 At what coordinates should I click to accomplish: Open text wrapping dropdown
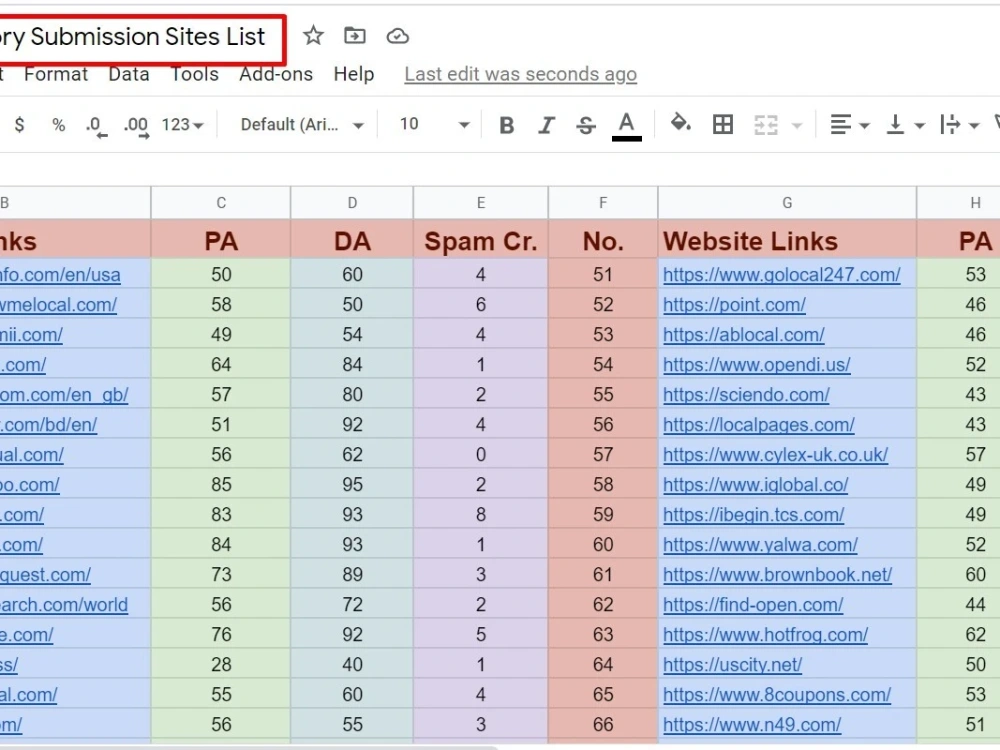[959, 125]
